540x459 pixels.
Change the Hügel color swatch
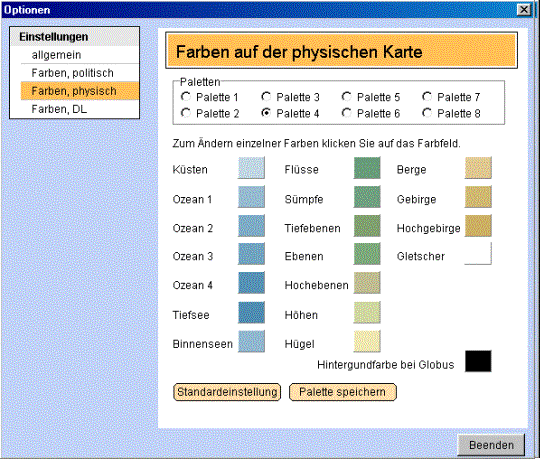(367, 342)
